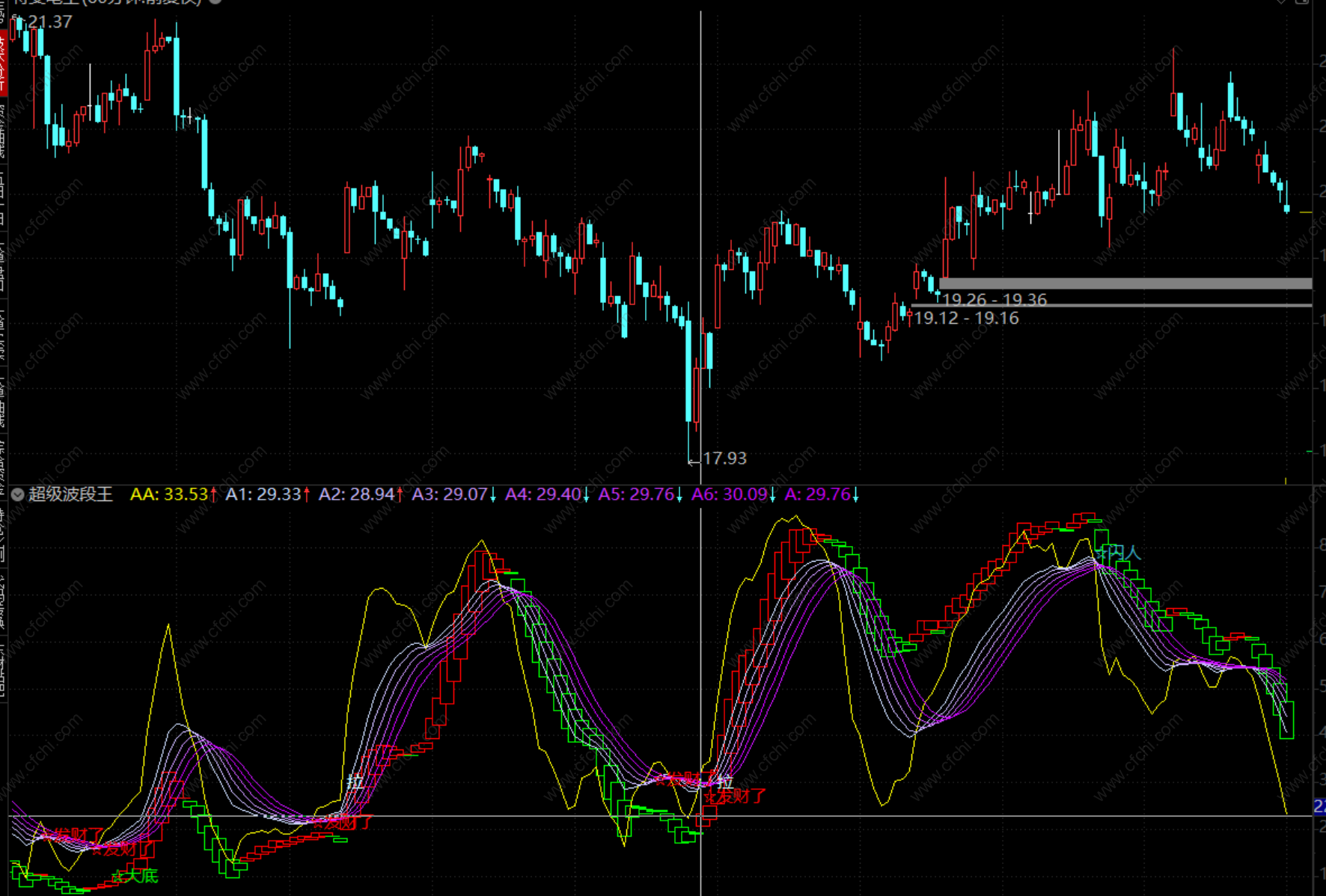Click the 19.12 - 19.16 gap label
1326x896 pixels.
967,318
